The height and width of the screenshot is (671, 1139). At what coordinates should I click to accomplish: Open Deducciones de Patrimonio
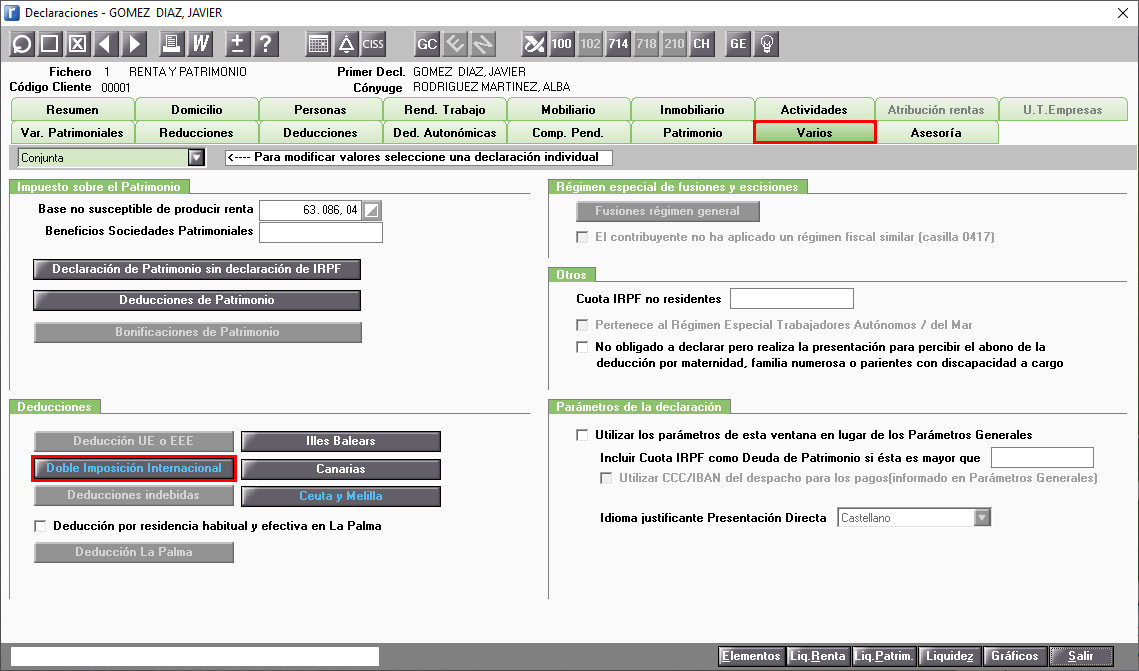tap(197, 301)
